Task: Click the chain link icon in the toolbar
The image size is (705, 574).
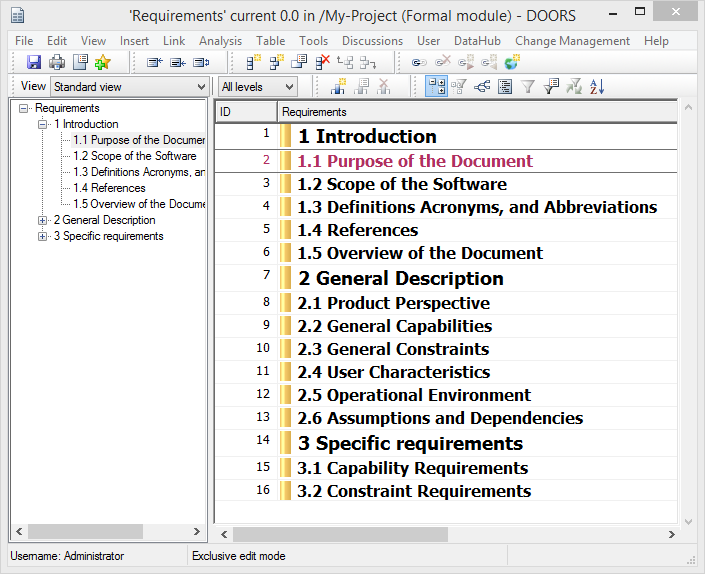Action: click(420, 63)
